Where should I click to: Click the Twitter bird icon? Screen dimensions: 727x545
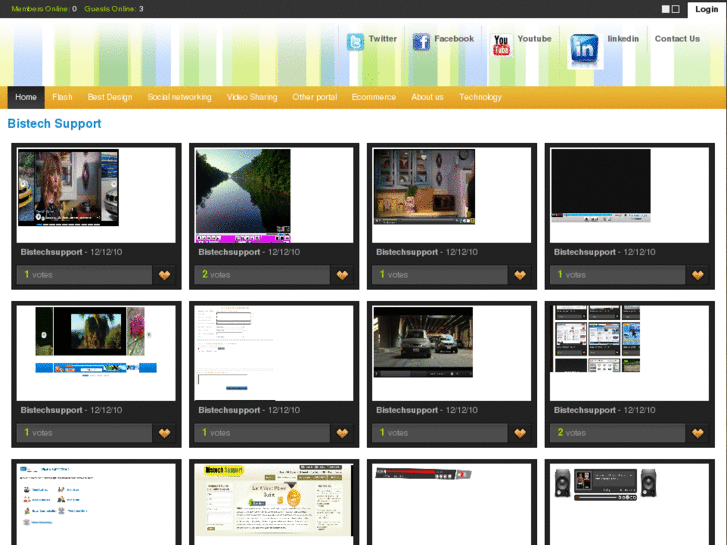[355, 42]
